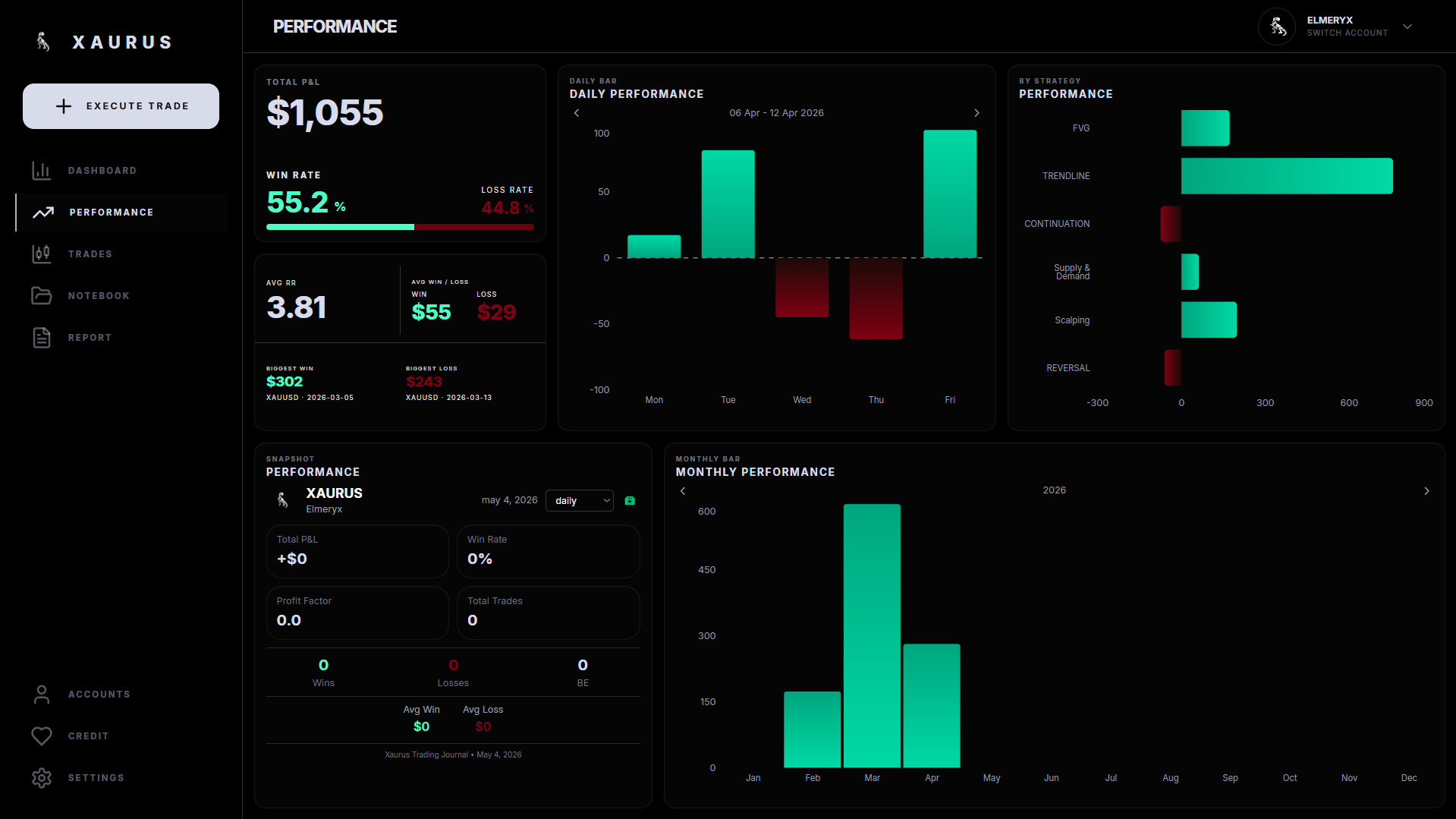
Task: Click the Trades candlestick icon
Action: 42,254
